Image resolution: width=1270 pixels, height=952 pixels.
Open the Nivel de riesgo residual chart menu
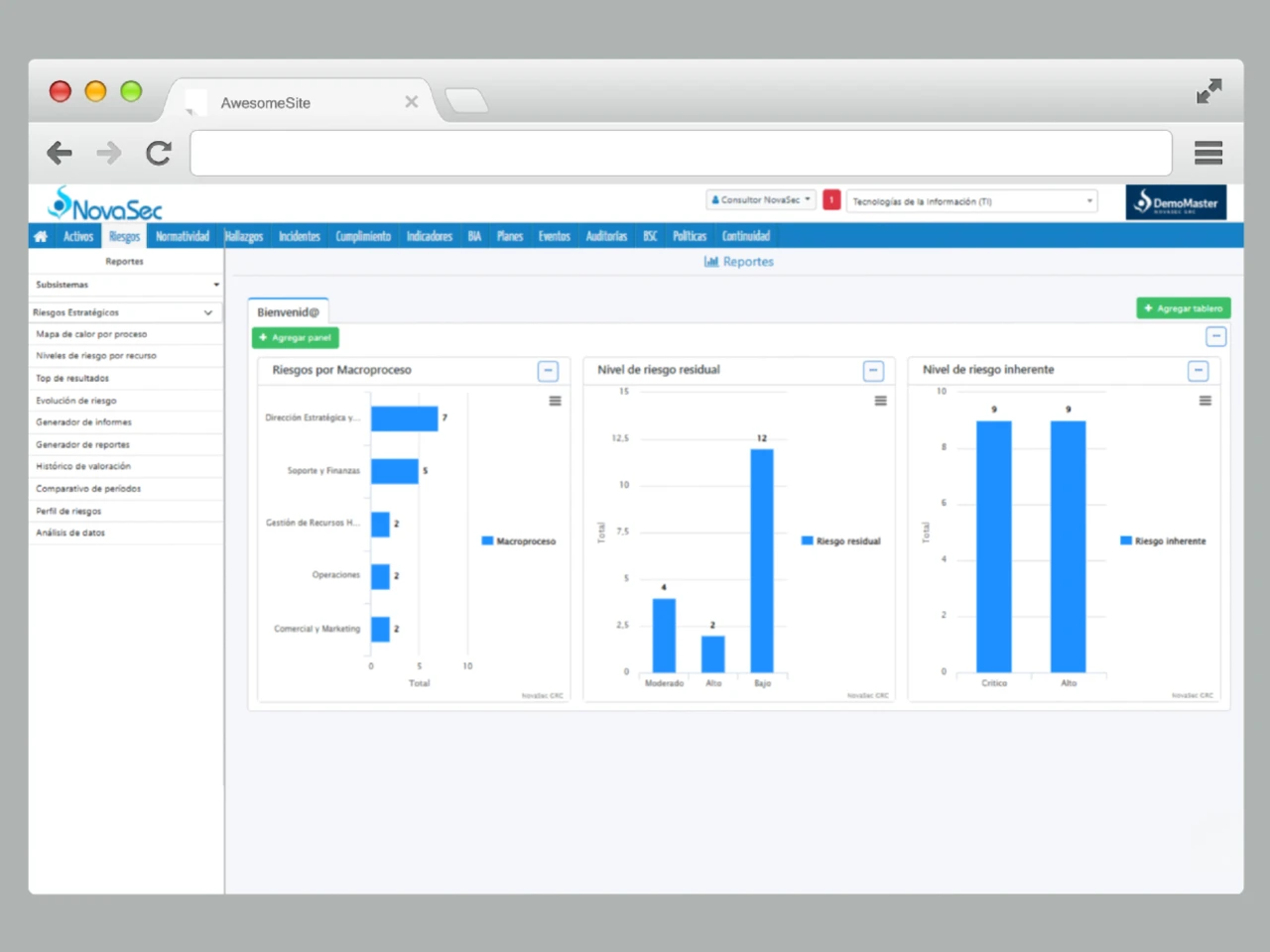880,401
